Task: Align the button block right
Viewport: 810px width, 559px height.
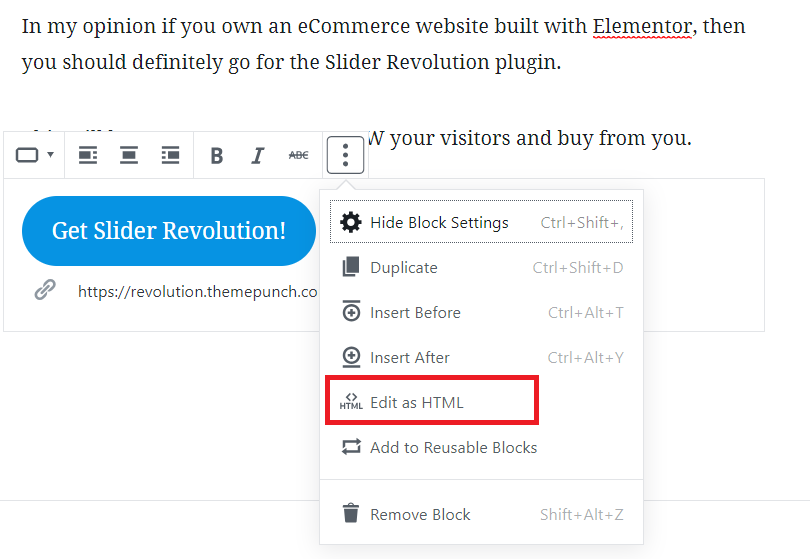Action: tap(170, 155)
